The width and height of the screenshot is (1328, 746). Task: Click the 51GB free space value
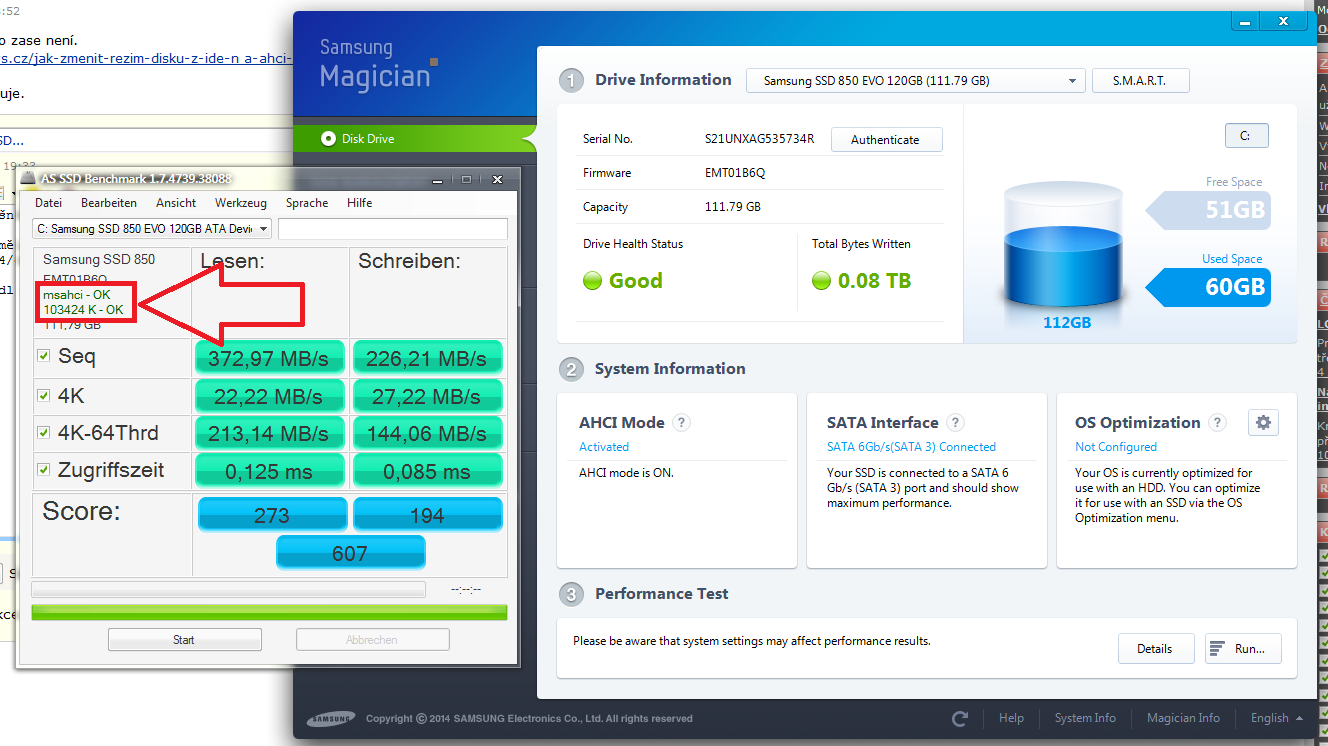click(1235, 210)
